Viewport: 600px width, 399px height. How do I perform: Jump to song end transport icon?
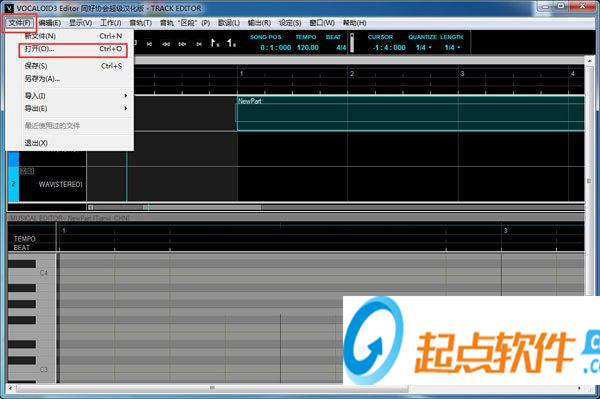[x=199, y=44]
